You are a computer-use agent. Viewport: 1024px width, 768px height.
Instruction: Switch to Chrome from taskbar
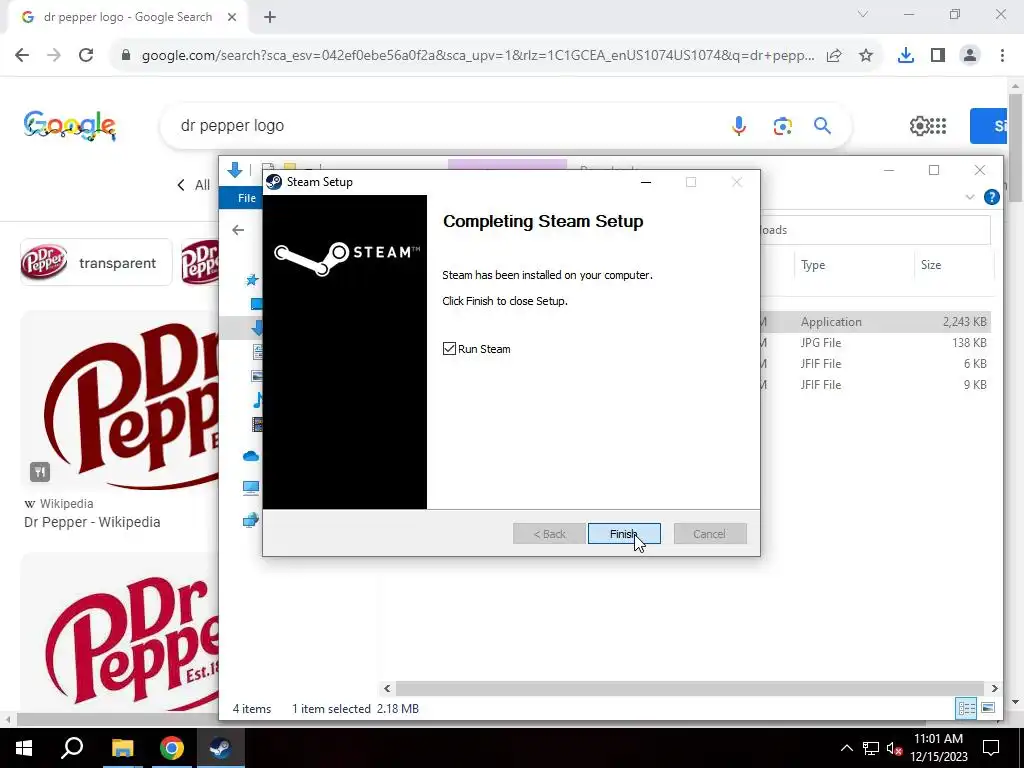point(172,748)
